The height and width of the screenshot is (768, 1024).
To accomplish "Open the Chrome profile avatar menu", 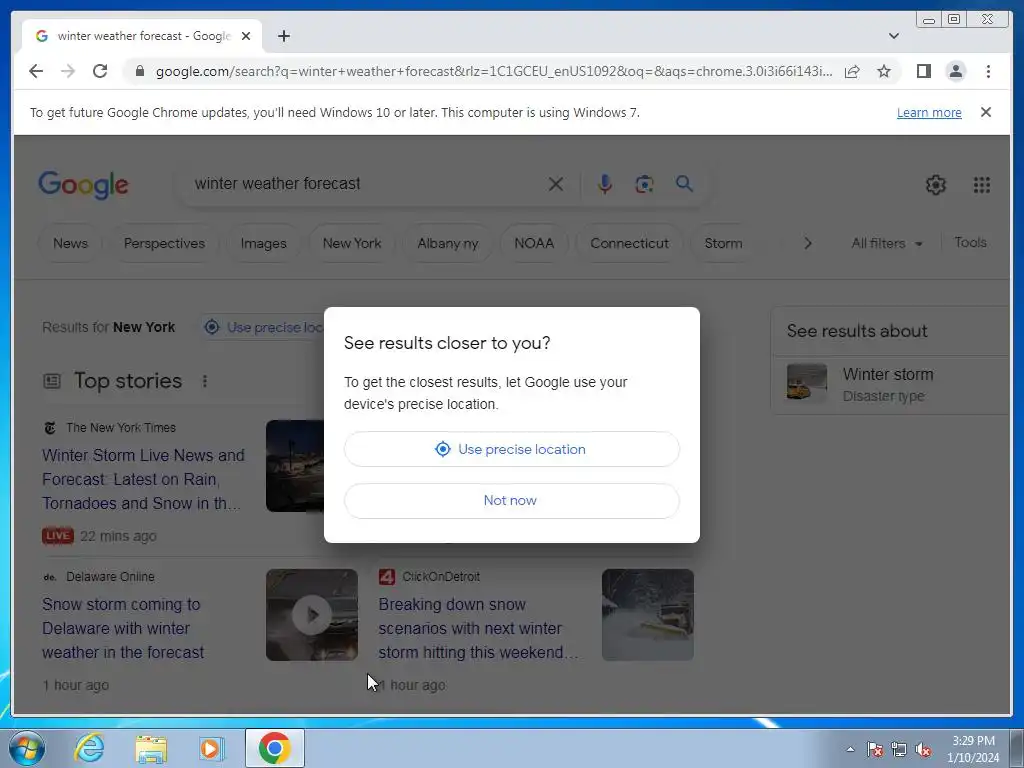I will 955,71.
